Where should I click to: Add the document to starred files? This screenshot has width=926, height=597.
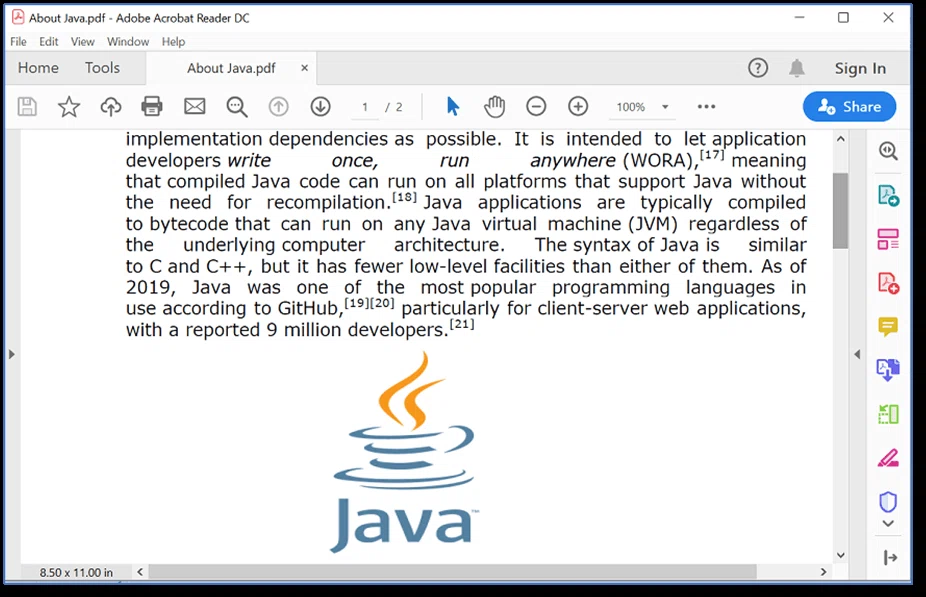69,107
